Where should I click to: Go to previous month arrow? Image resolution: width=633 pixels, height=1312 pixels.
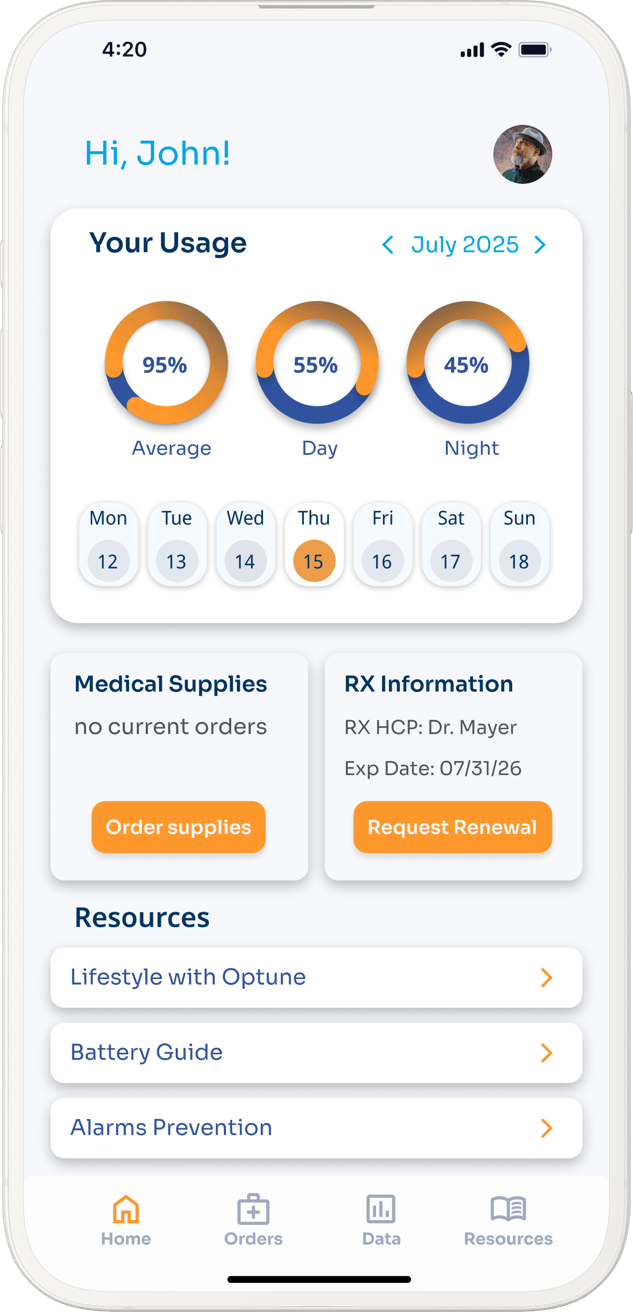(388, 245)
